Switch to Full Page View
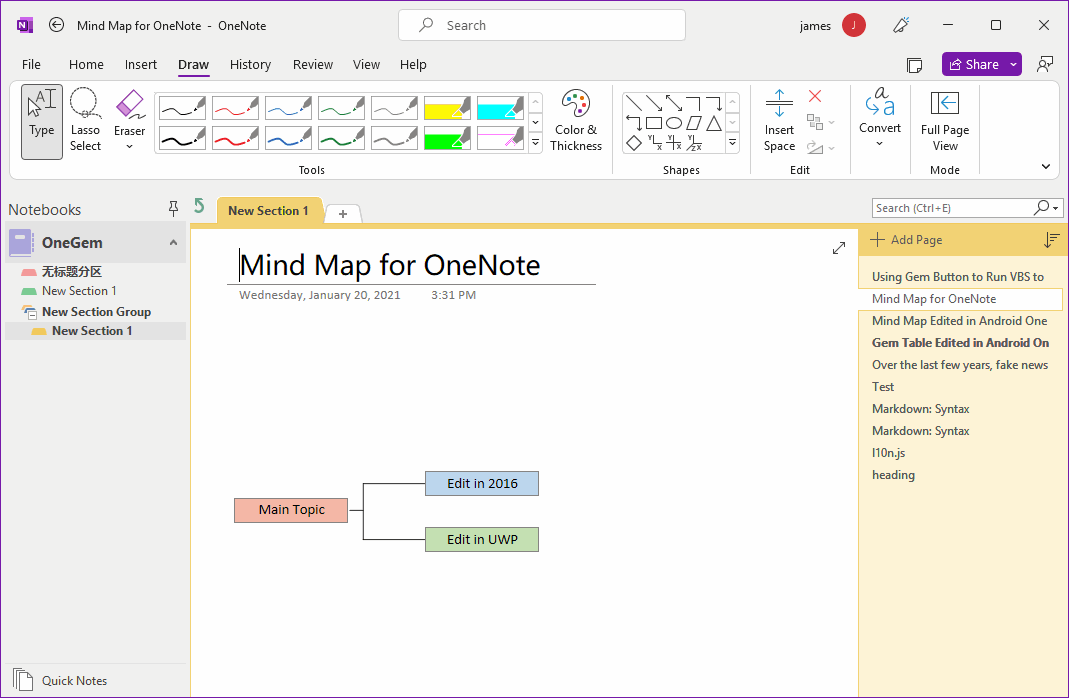Viewport: 1069px width, 698px height. point(944,121)
